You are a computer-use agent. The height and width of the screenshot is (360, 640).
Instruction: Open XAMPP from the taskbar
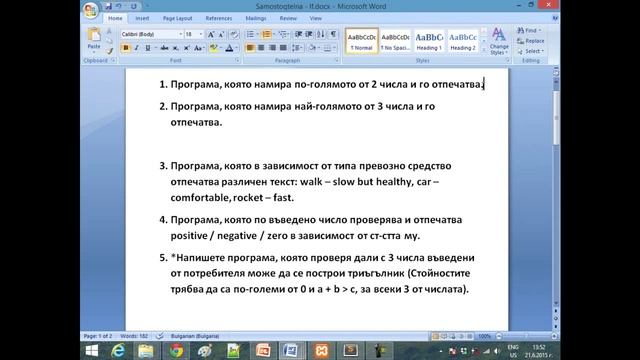point(321,351)
